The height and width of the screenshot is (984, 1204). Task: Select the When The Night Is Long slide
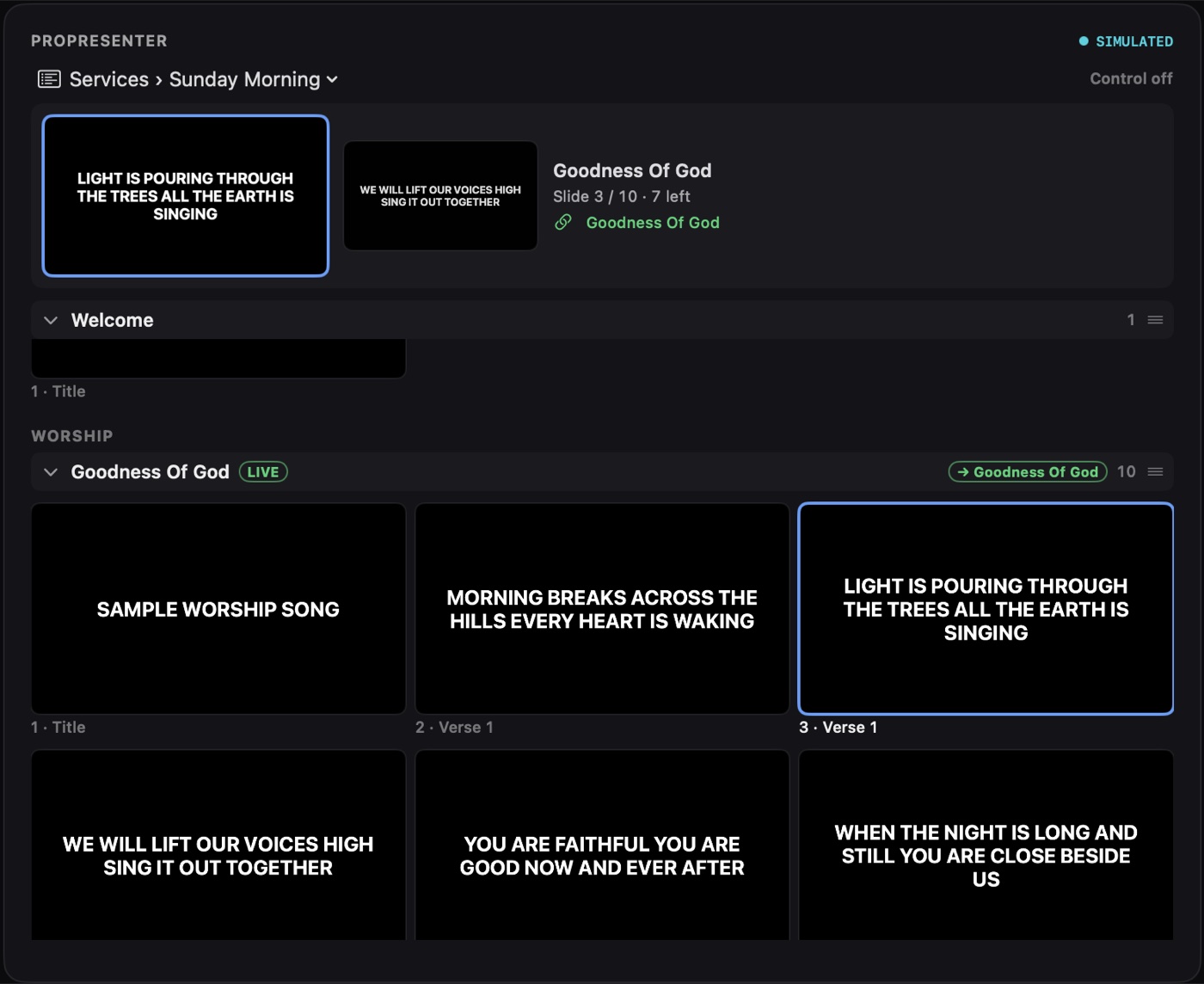986,846
